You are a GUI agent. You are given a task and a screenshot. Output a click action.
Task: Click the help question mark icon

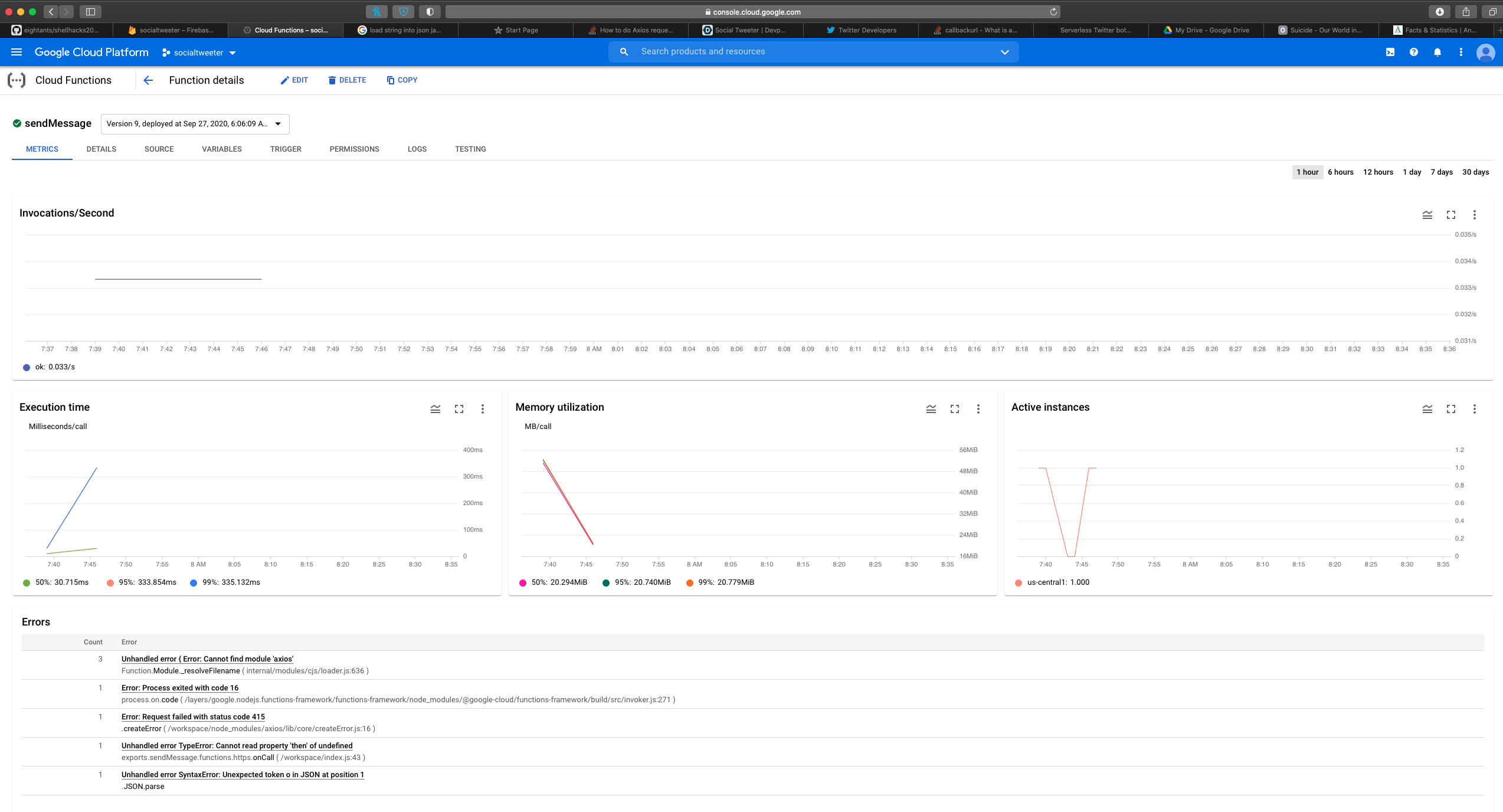1414,52
